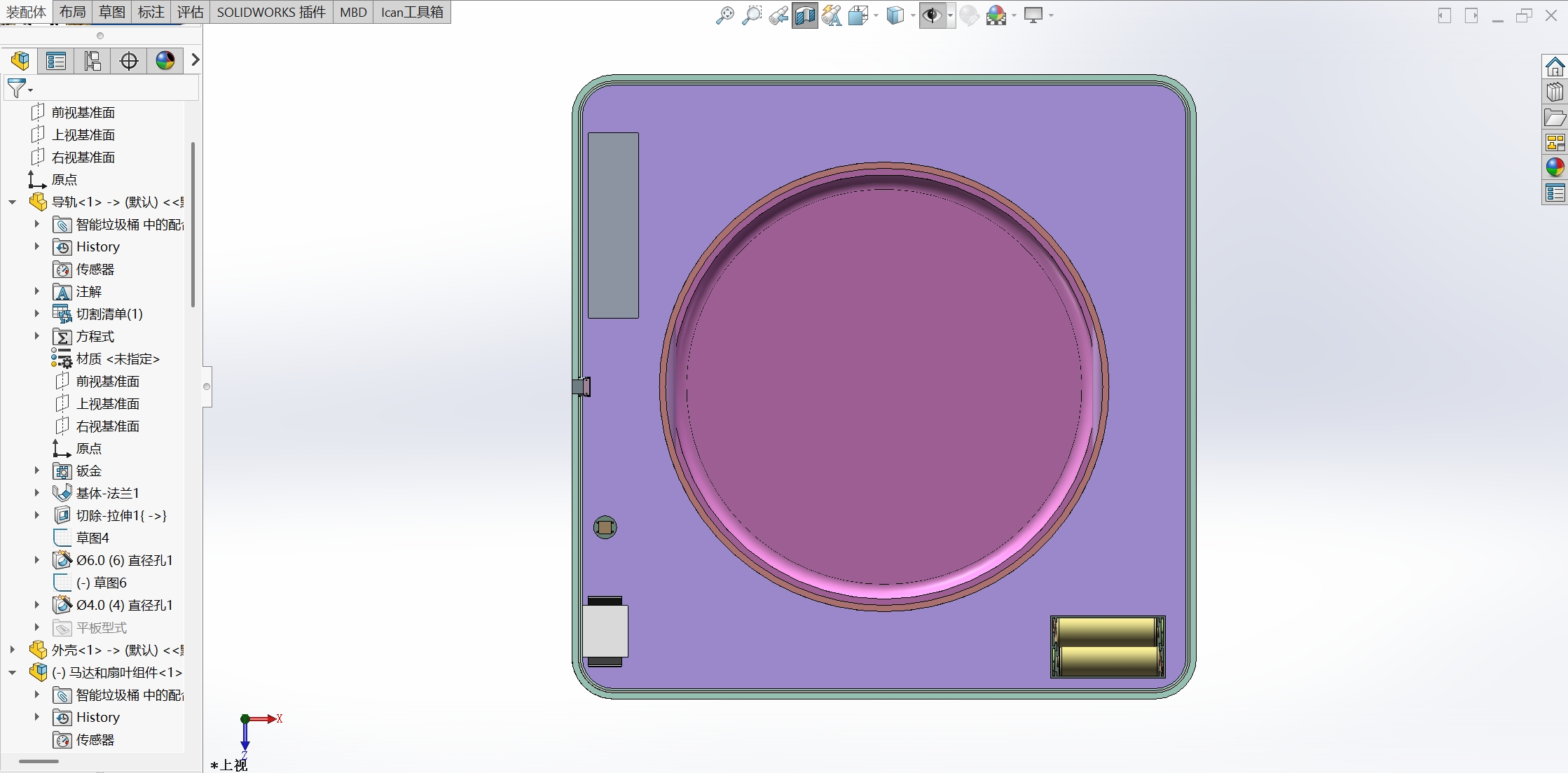Open the DisplayManager color ball tab
This screenshot has width=1568, height=773.
click(165, 61)
